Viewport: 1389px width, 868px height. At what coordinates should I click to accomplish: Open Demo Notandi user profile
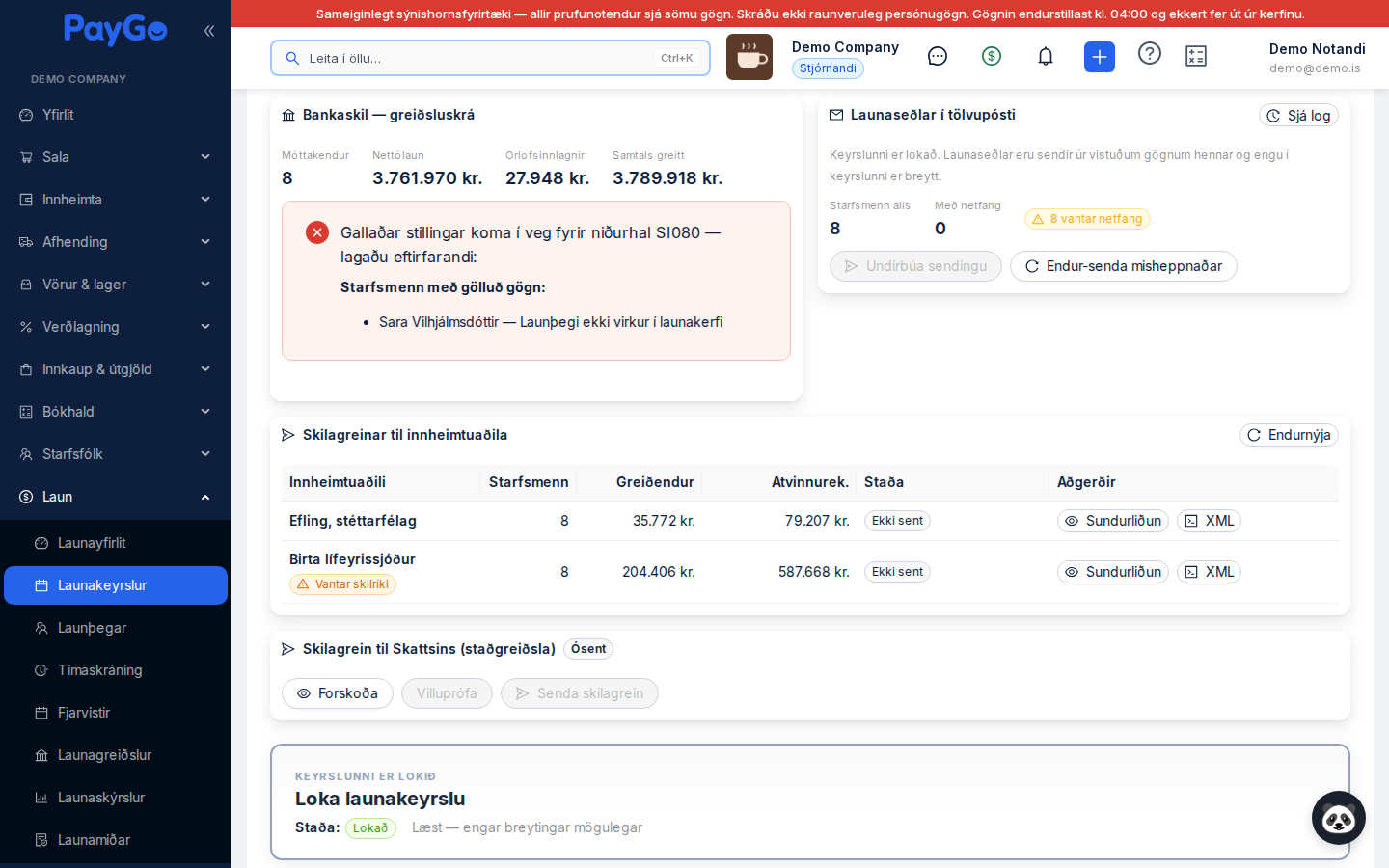click(x=1317, y=58)
